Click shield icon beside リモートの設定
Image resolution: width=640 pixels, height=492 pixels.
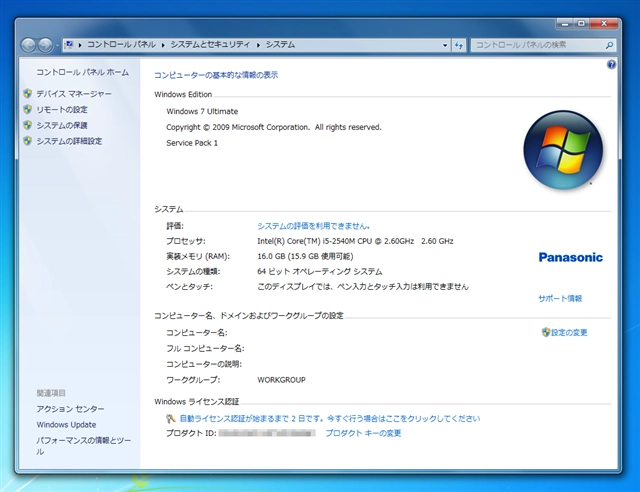27,109
